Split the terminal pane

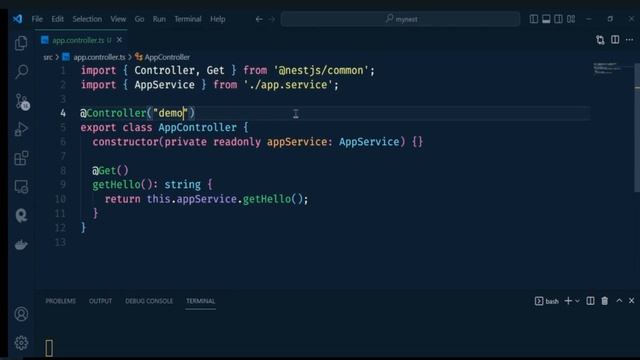click(590, 301)
